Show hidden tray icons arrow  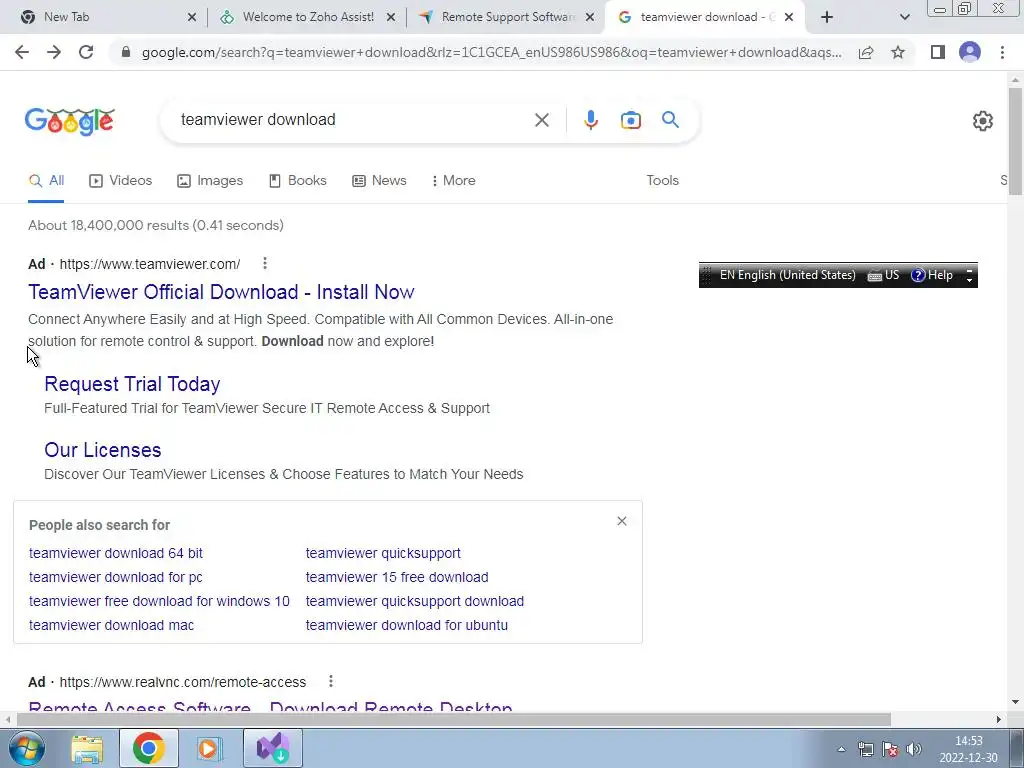[841, 749]
